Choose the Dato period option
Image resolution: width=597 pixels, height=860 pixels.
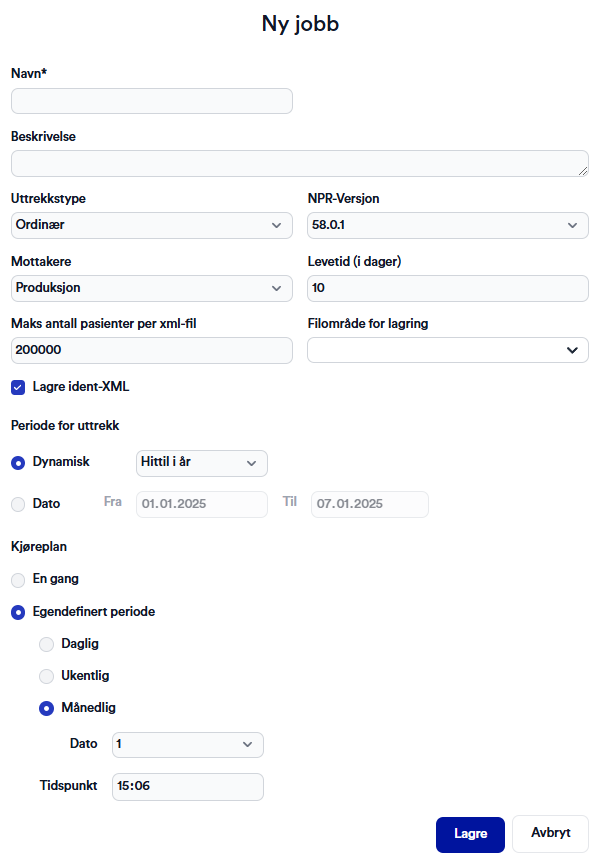[16, 503]
